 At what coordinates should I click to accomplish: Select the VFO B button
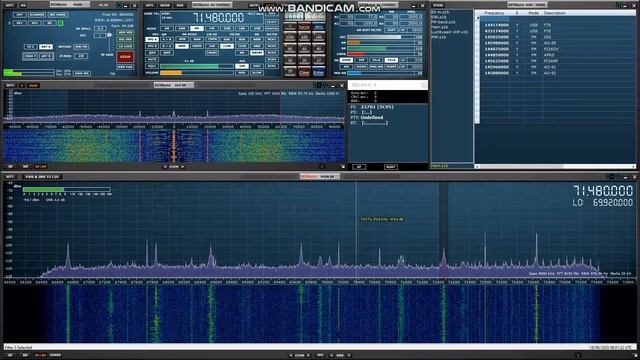[x=152, y=46]
